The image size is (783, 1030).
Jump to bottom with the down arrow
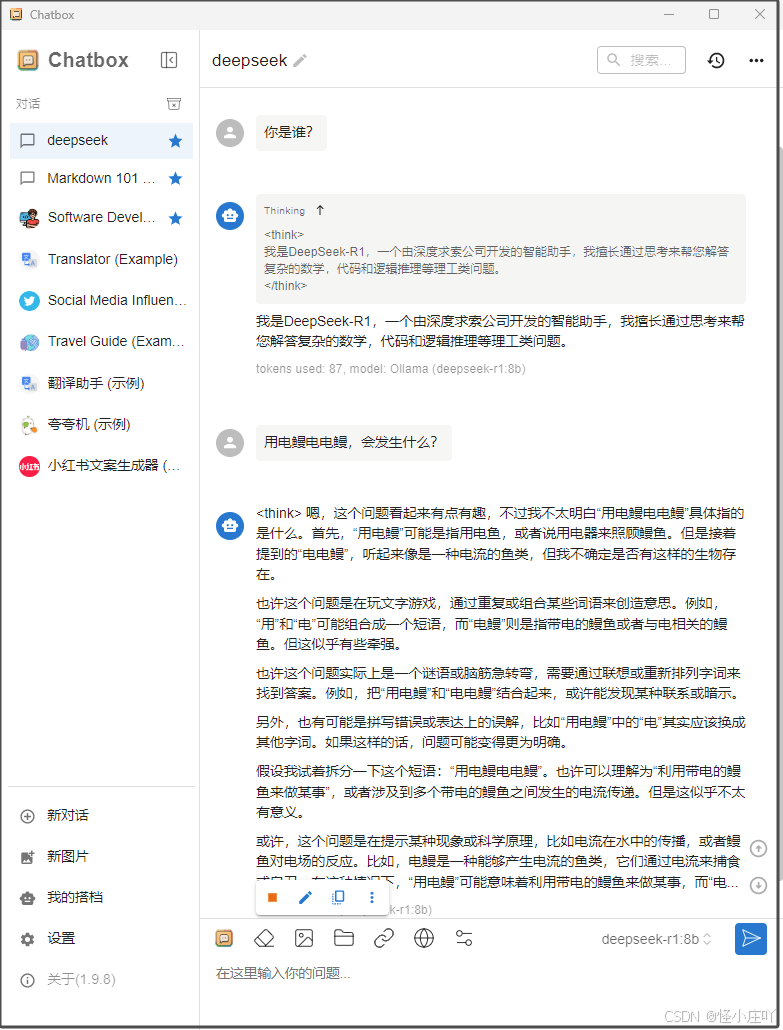[x=758, y=885]
